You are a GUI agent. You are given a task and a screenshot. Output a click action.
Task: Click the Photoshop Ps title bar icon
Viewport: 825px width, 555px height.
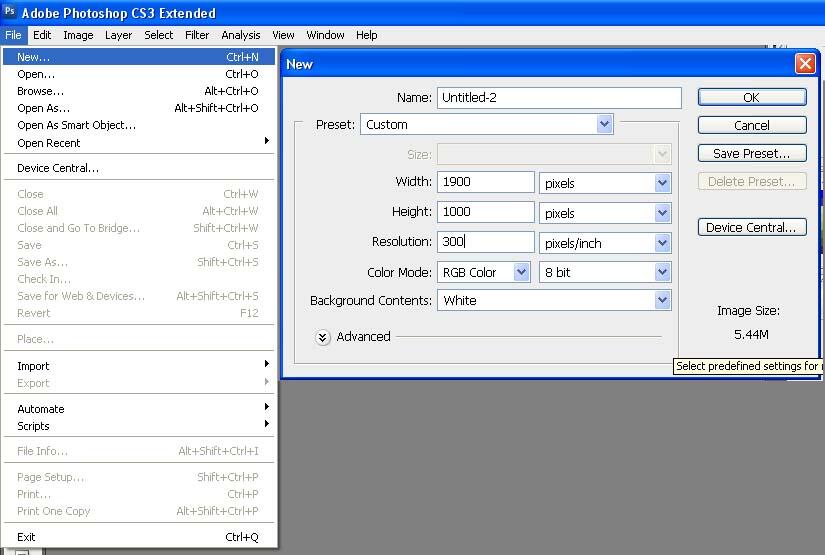(x=9, y=12)
